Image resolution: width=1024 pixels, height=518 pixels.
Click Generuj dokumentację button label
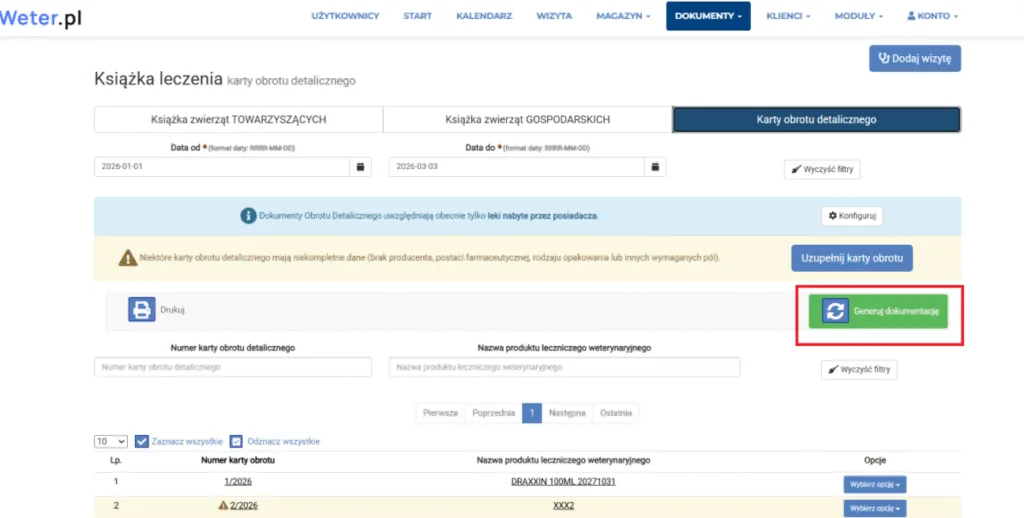pyautogui.click(x=896, y=312)
